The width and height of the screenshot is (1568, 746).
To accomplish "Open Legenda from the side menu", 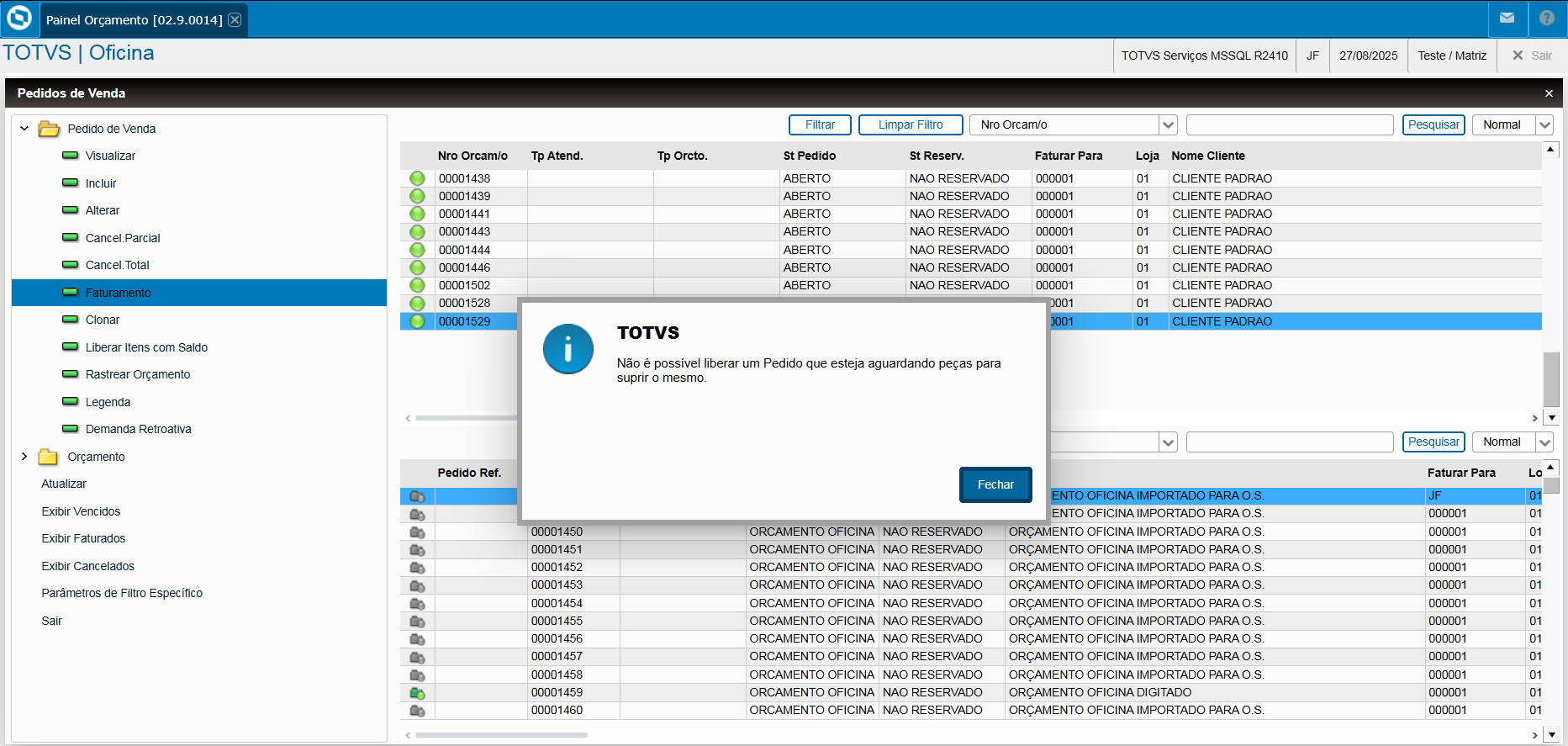I will [x=108, y=402].
